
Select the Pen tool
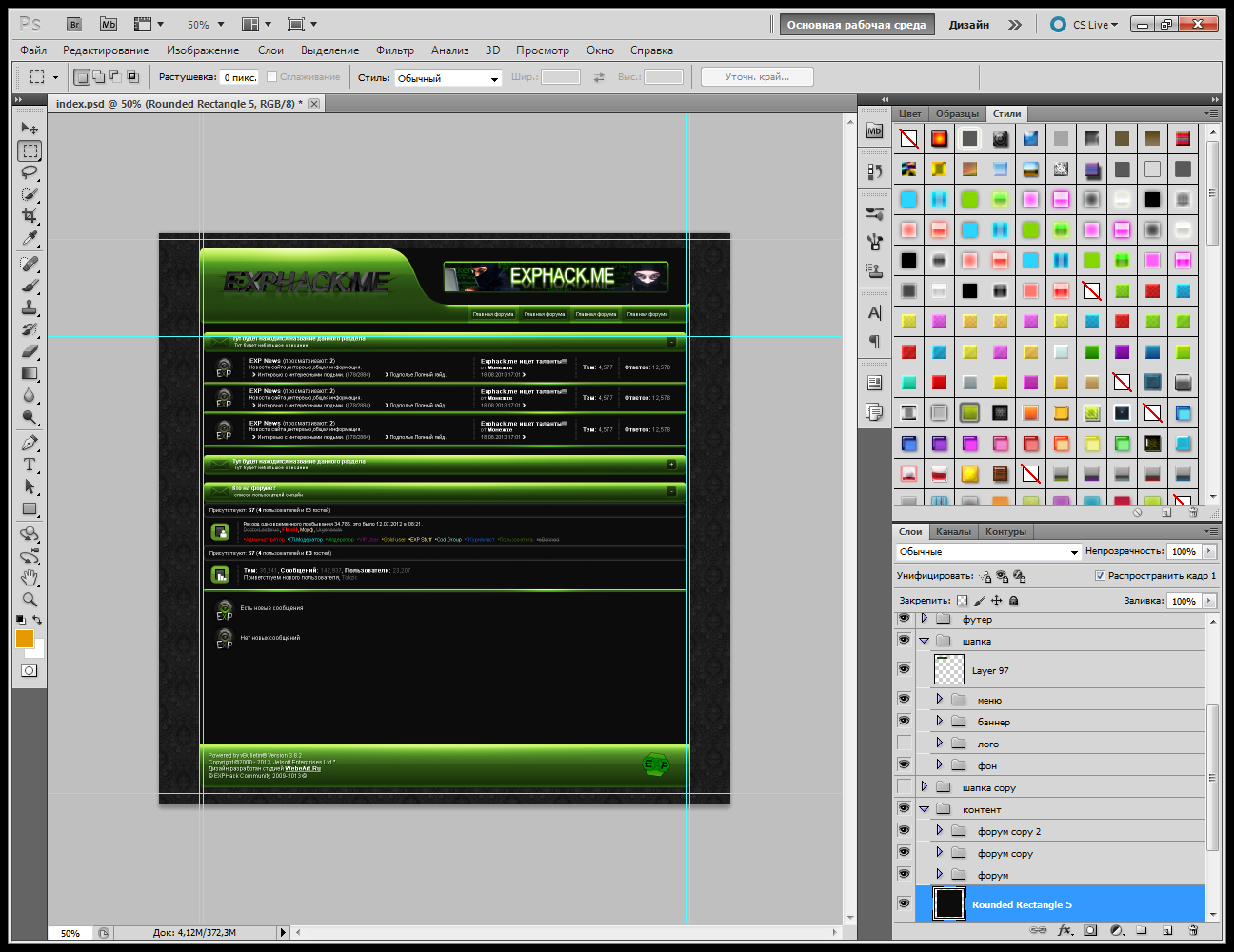30,443
